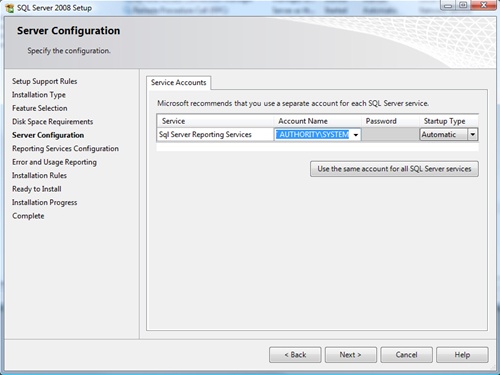Image resolution: width=500 pixels, height=375 pixels.
Task: Click the Back button
Action: [x=295, y=355]
